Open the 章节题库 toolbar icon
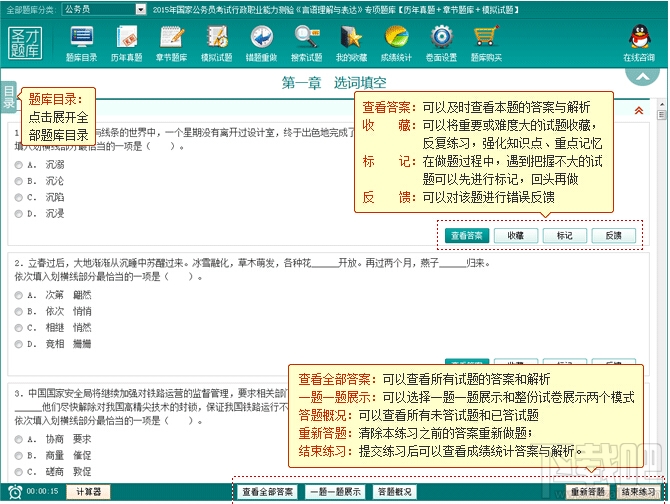This screenshot has width=670, height=504. [x=171, y=43]
